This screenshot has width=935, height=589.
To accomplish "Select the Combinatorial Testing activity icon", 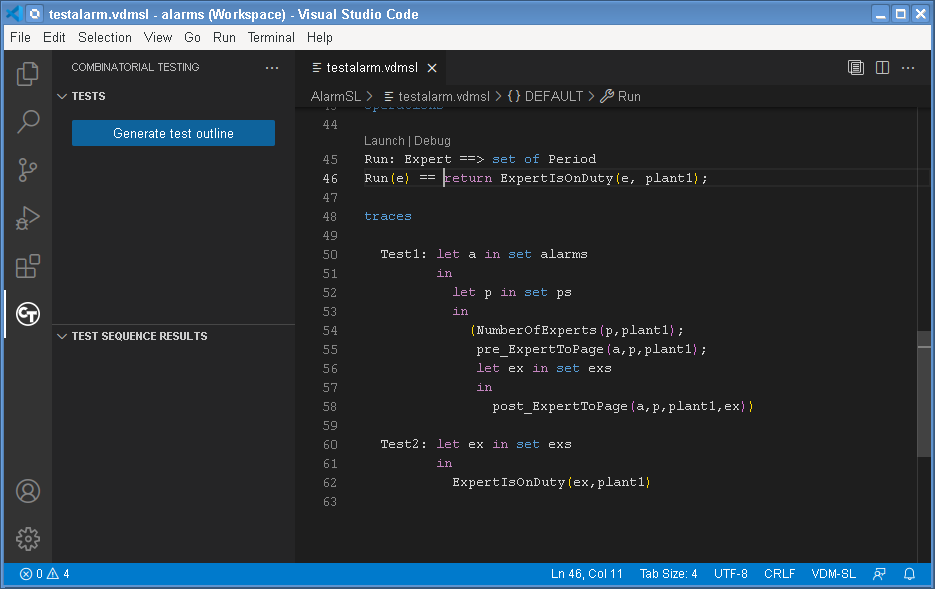I will 28,314.
